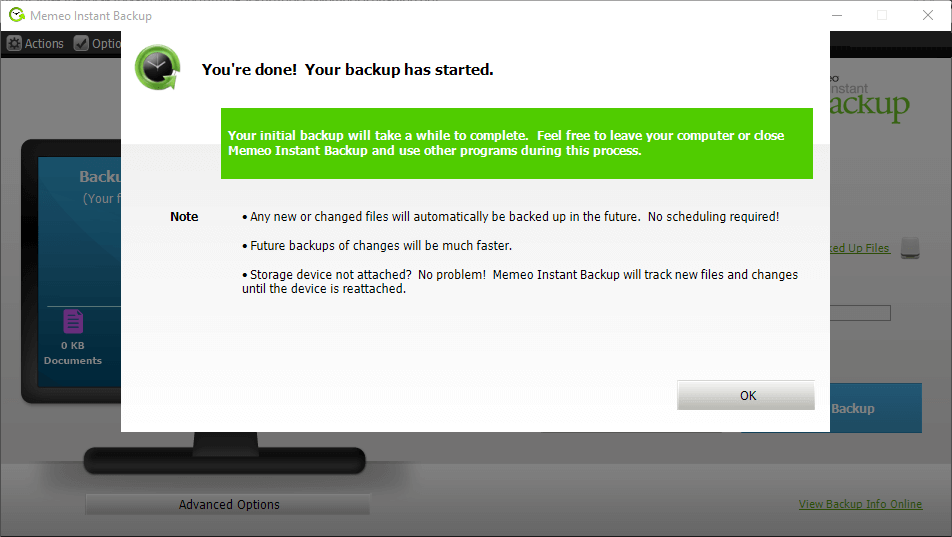Click the Memeo title bar app icon
Viewport: 952px width, 537px height.
pyautogui.click(x=16, y=16)
